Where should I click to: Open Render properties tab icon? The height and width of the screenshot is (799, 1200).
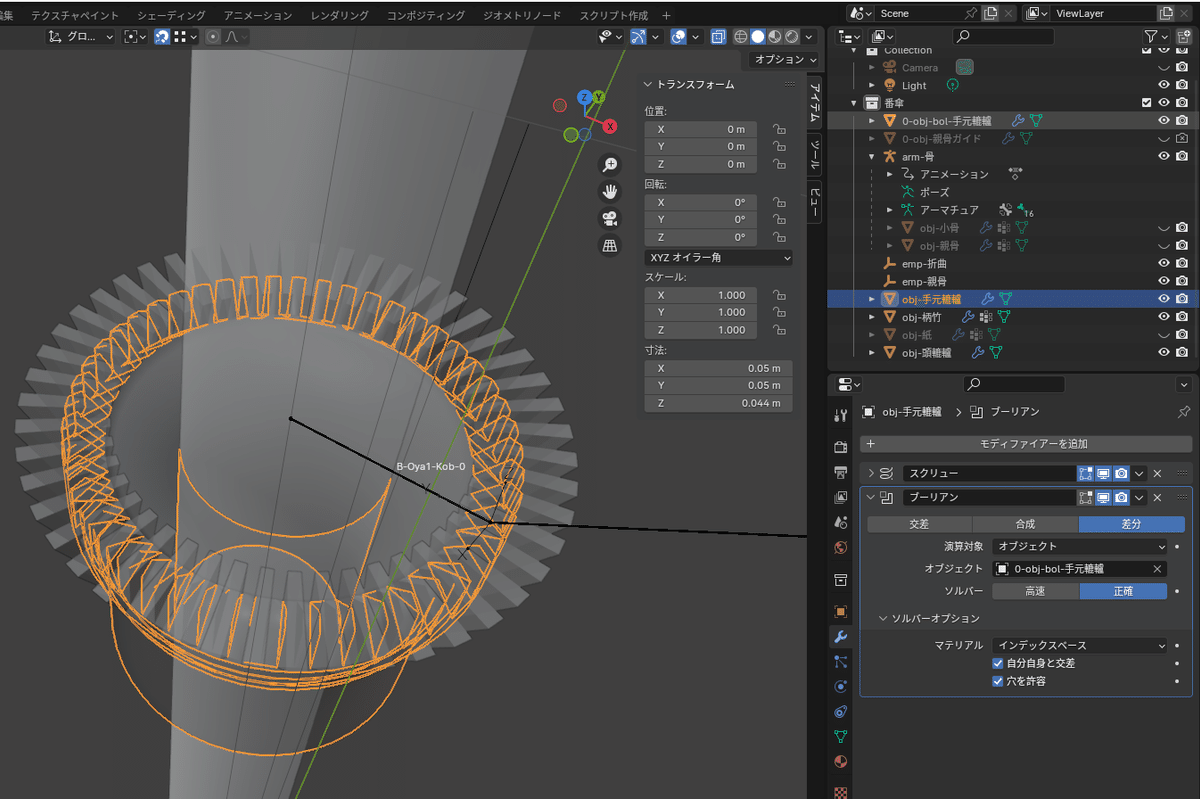click(841, 446)
